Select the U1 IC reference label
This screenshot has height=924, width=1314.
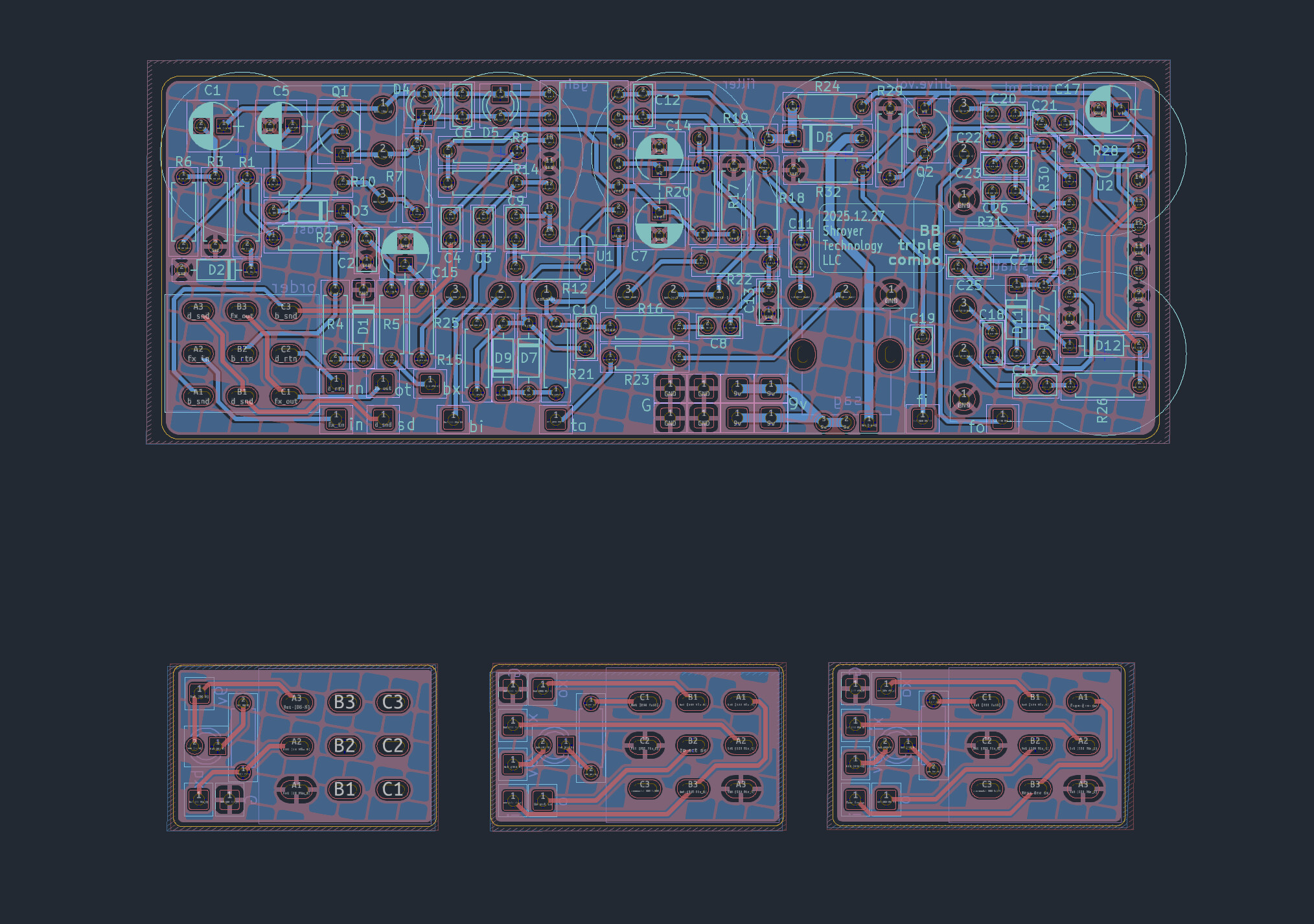(x=605, y=256)
